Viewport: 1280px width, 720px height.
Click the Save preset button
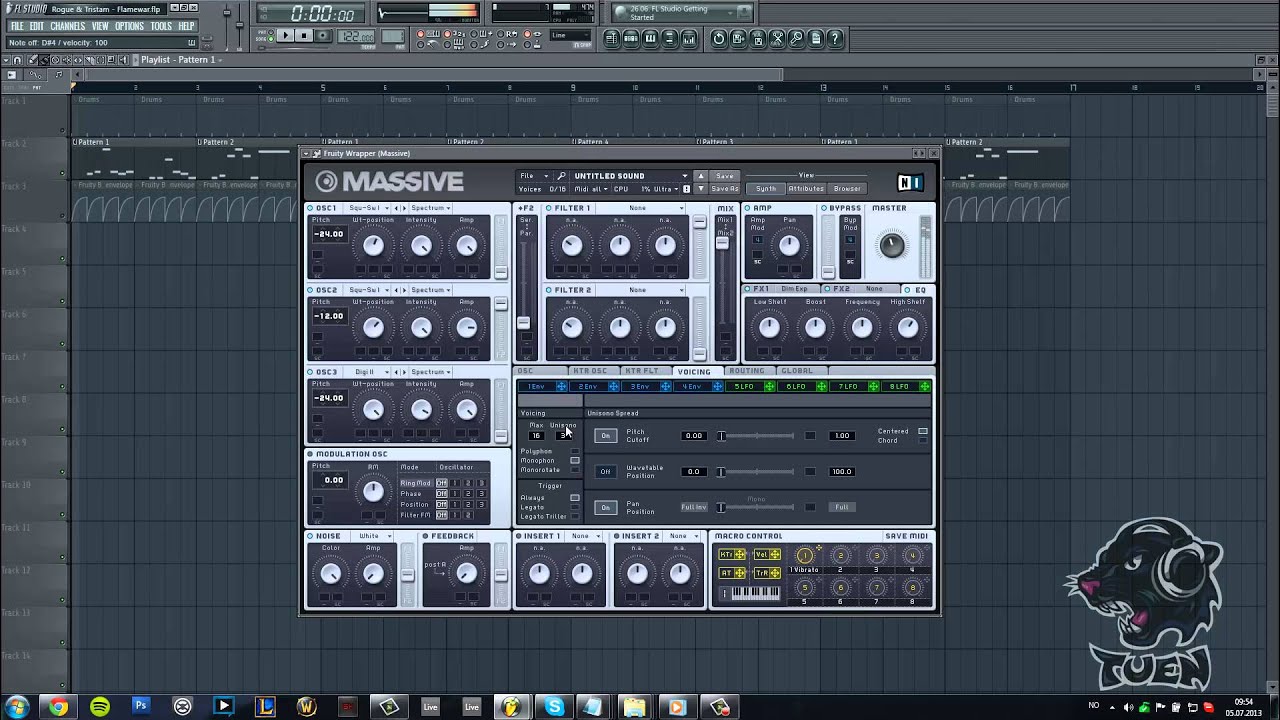pyautogui.click(x=725, y=176)
